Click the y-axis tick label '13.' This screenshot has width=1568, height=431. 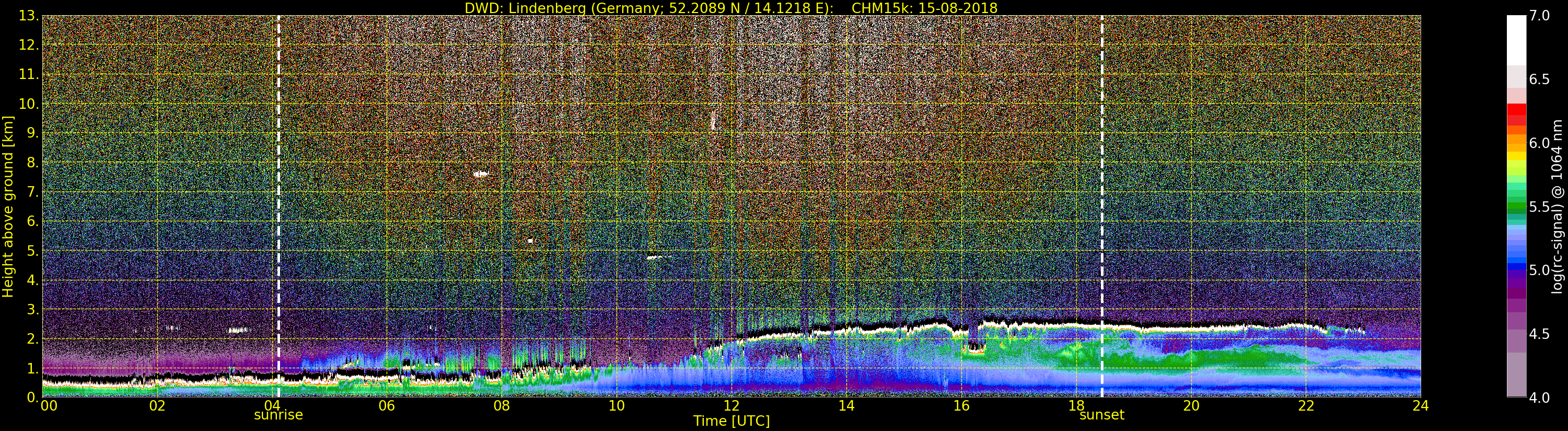point(29,16)
